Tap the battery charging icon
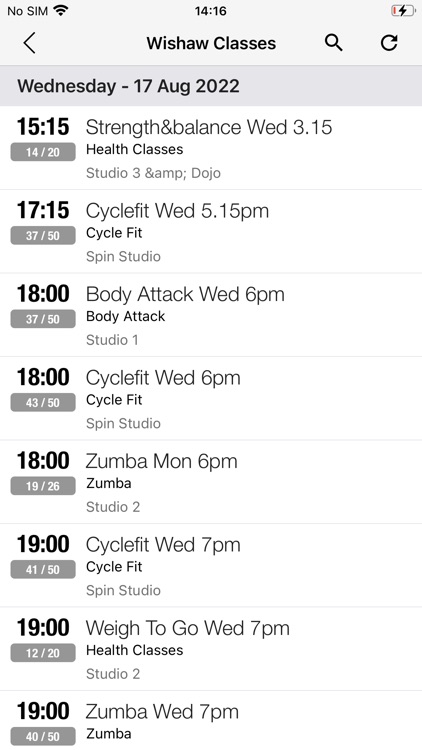The height and width of the screenshot is (750, 422). click(x=402, y=11)
